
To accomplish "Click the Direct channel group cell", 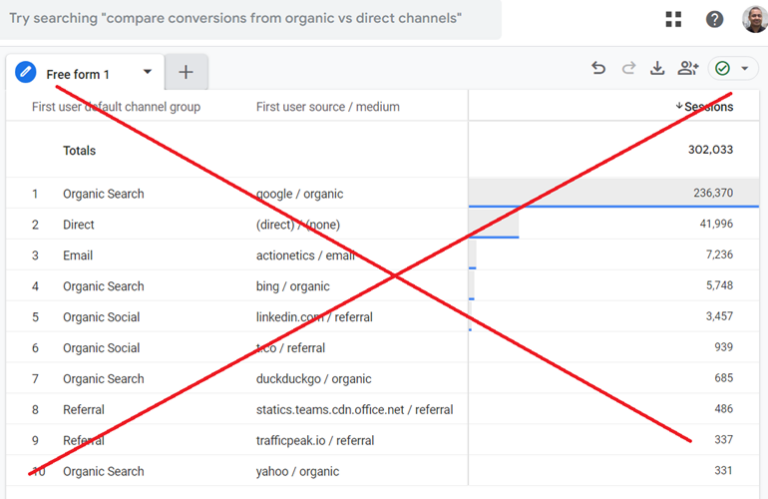I will (79, 225).
